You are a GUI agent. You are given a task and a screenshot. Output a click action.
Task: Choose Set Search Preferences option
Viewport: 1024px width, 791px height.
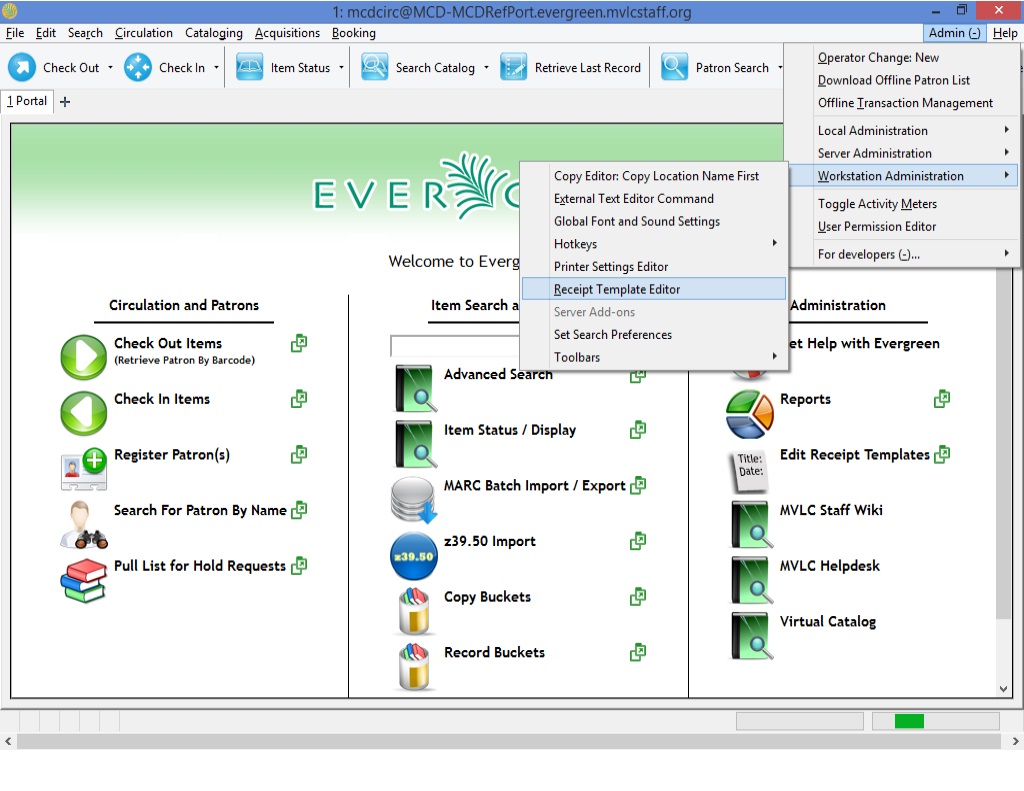pos(654,334)
